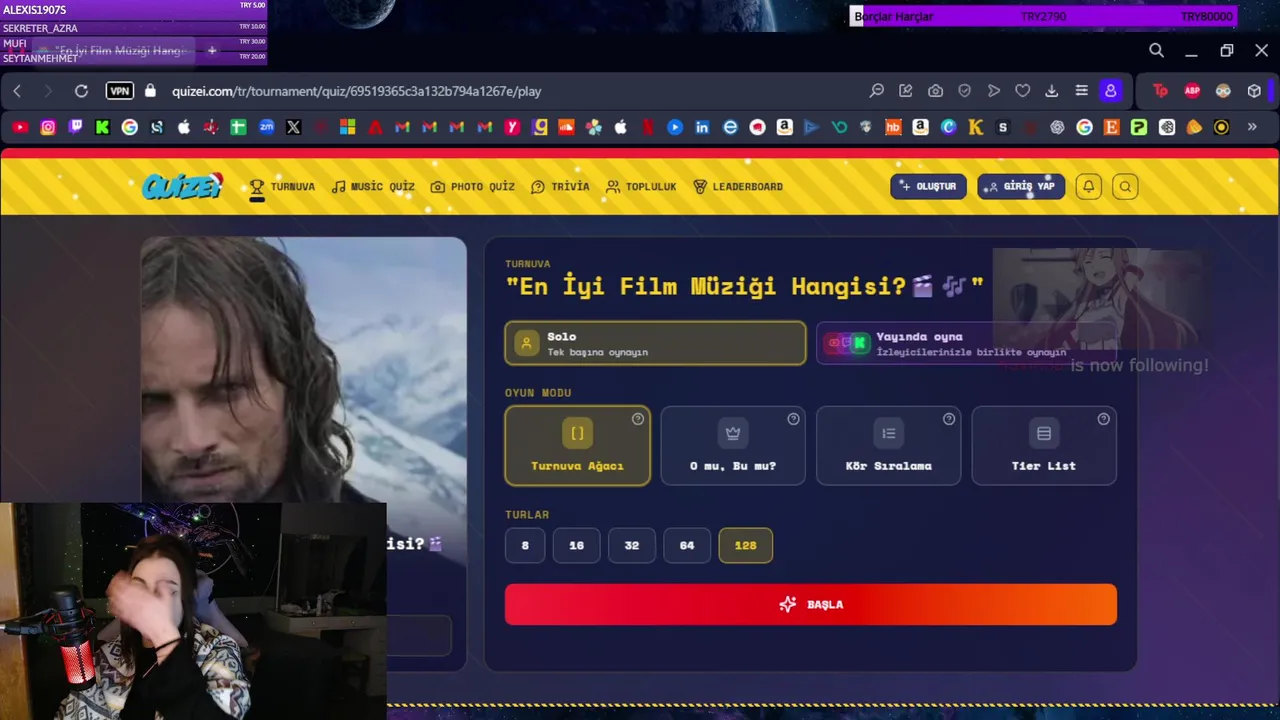Set rounds to 16
This screenshot has height=720, width=1280.
576,545
